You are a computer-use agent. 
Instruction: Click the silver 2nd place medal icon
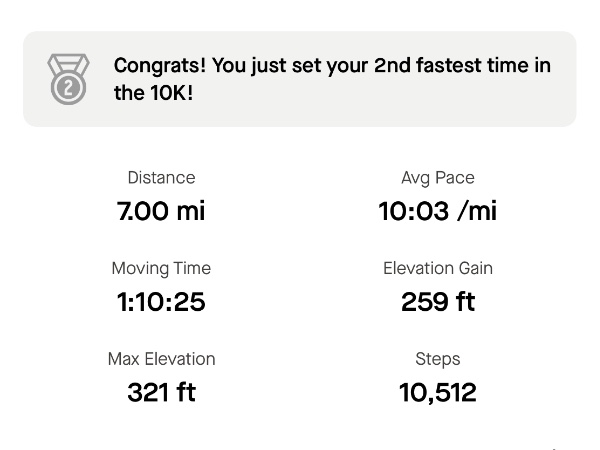click(x=68, y=79)
